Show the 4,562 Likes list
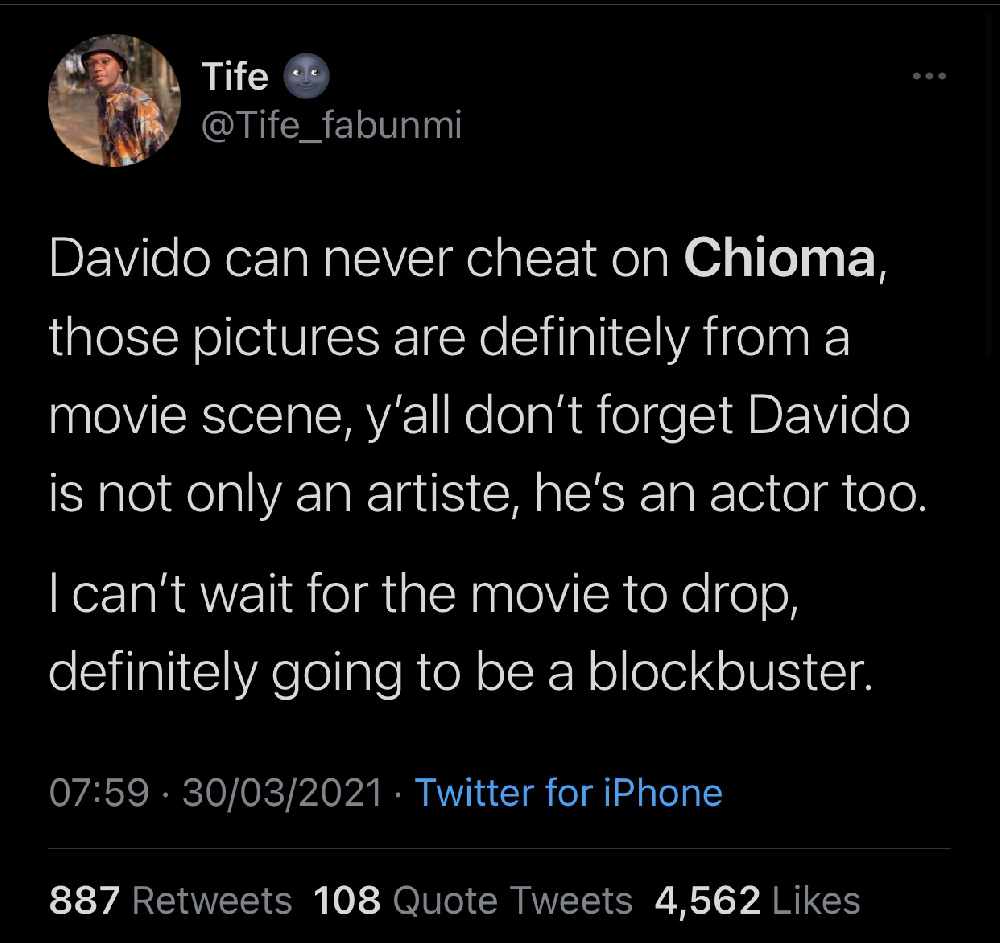 point(757,901)
